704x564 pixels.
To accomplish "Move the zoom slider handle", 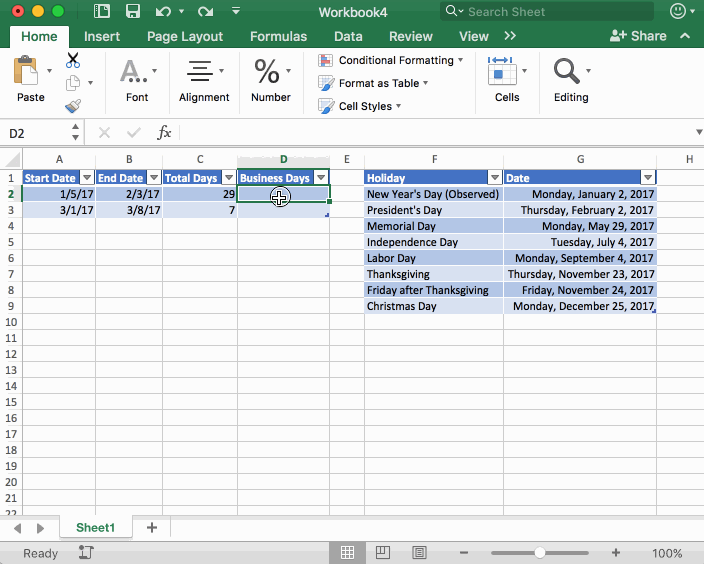I will (540, 553).
